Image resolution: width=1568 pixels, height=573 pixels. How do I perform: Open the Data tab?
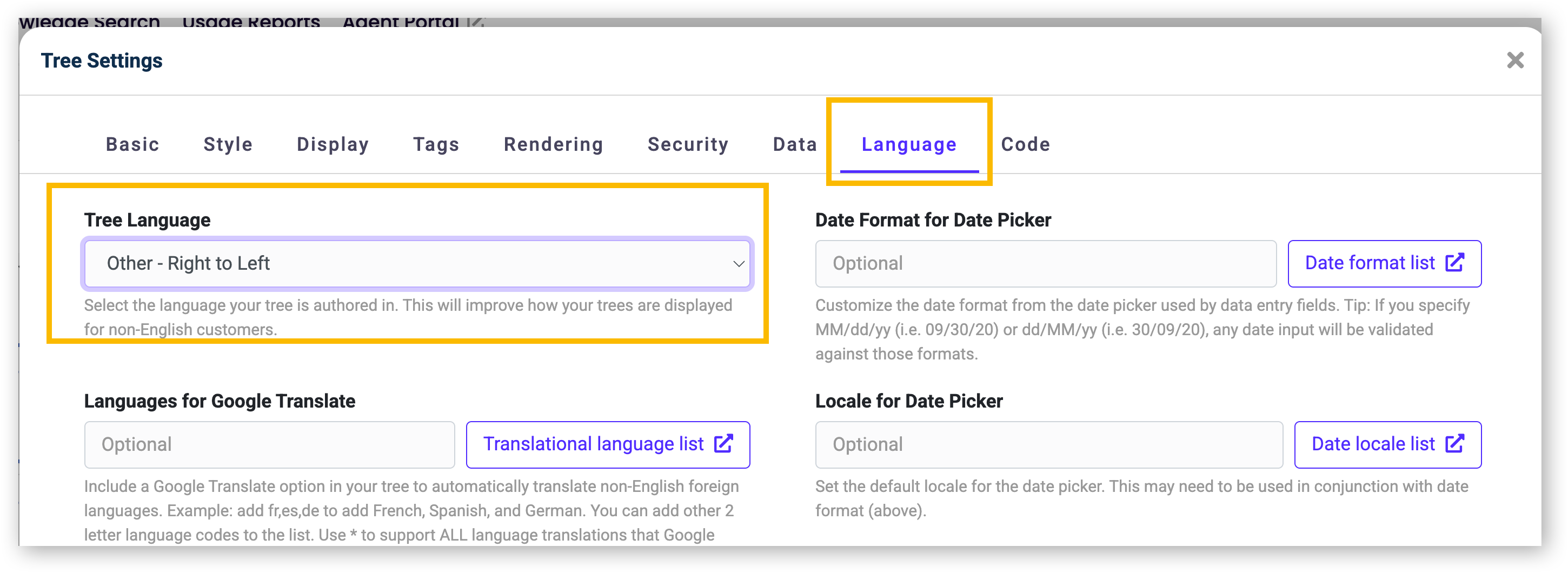tap(794, 144)
